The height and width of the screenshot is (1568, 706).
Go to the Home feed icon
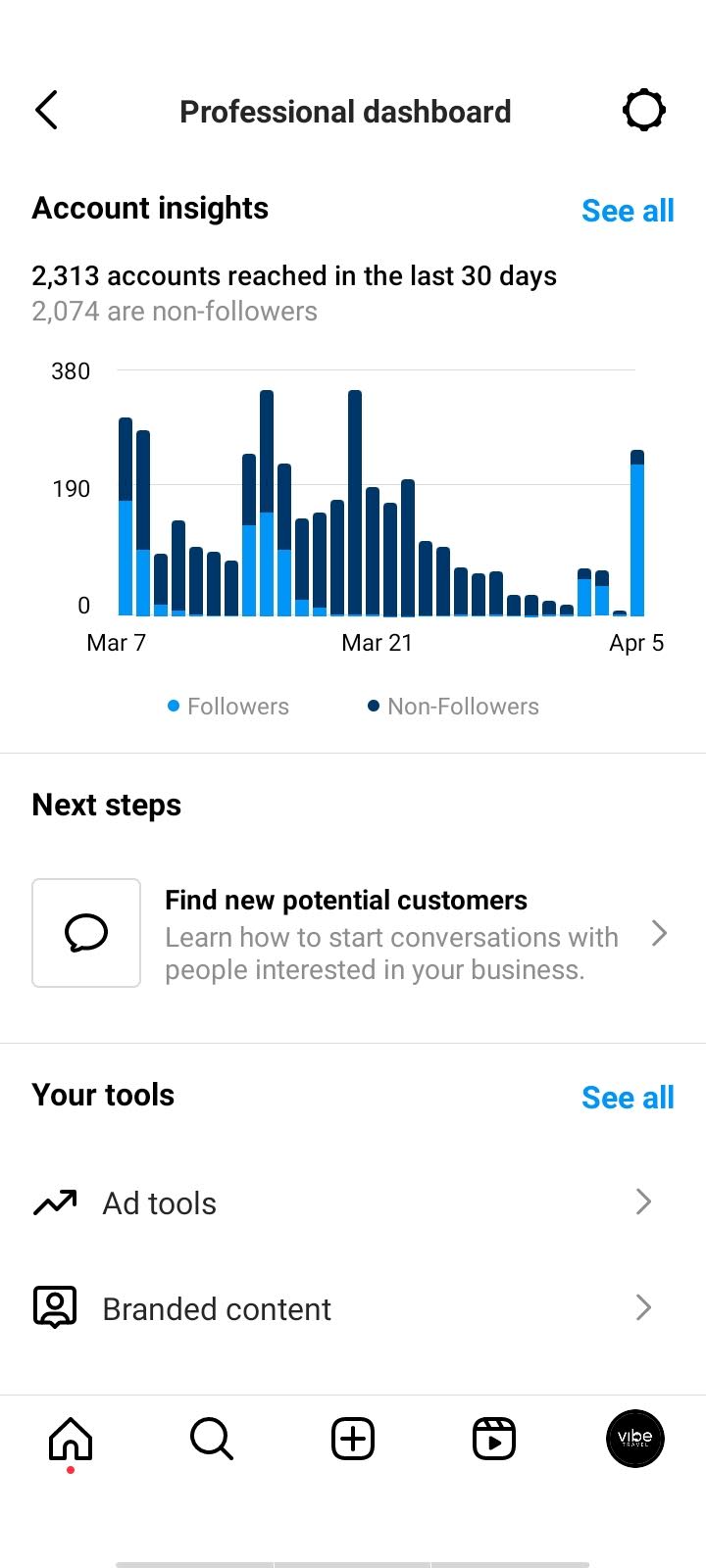click(x=71, y=1439)
